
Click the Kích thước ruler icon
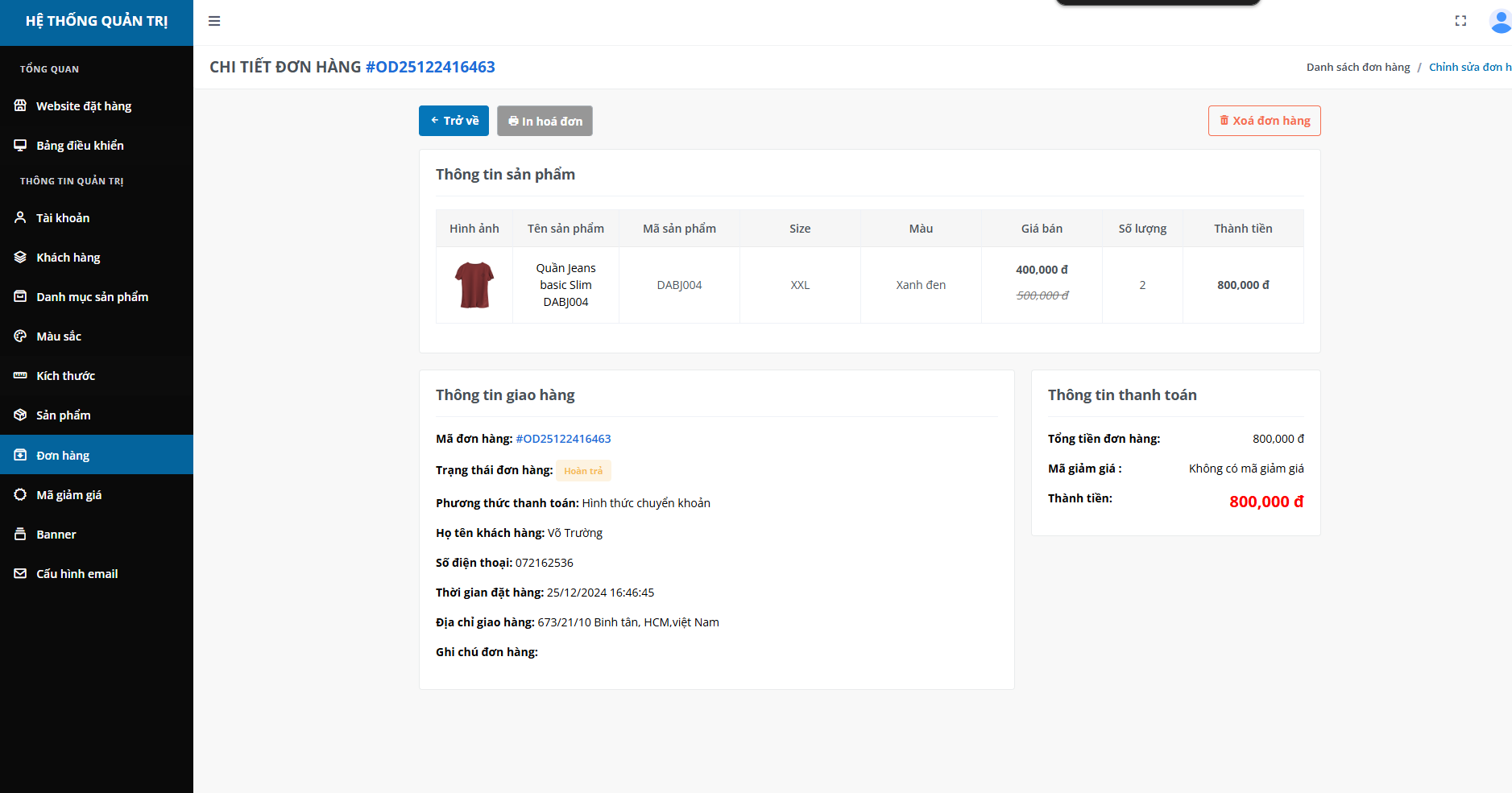click(20, 375)
